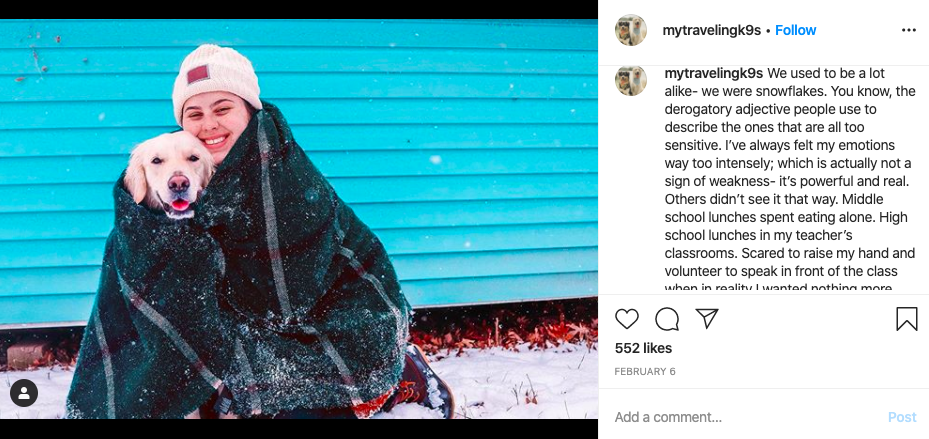Click the woman's white beanie in photo

pos(216,81)
